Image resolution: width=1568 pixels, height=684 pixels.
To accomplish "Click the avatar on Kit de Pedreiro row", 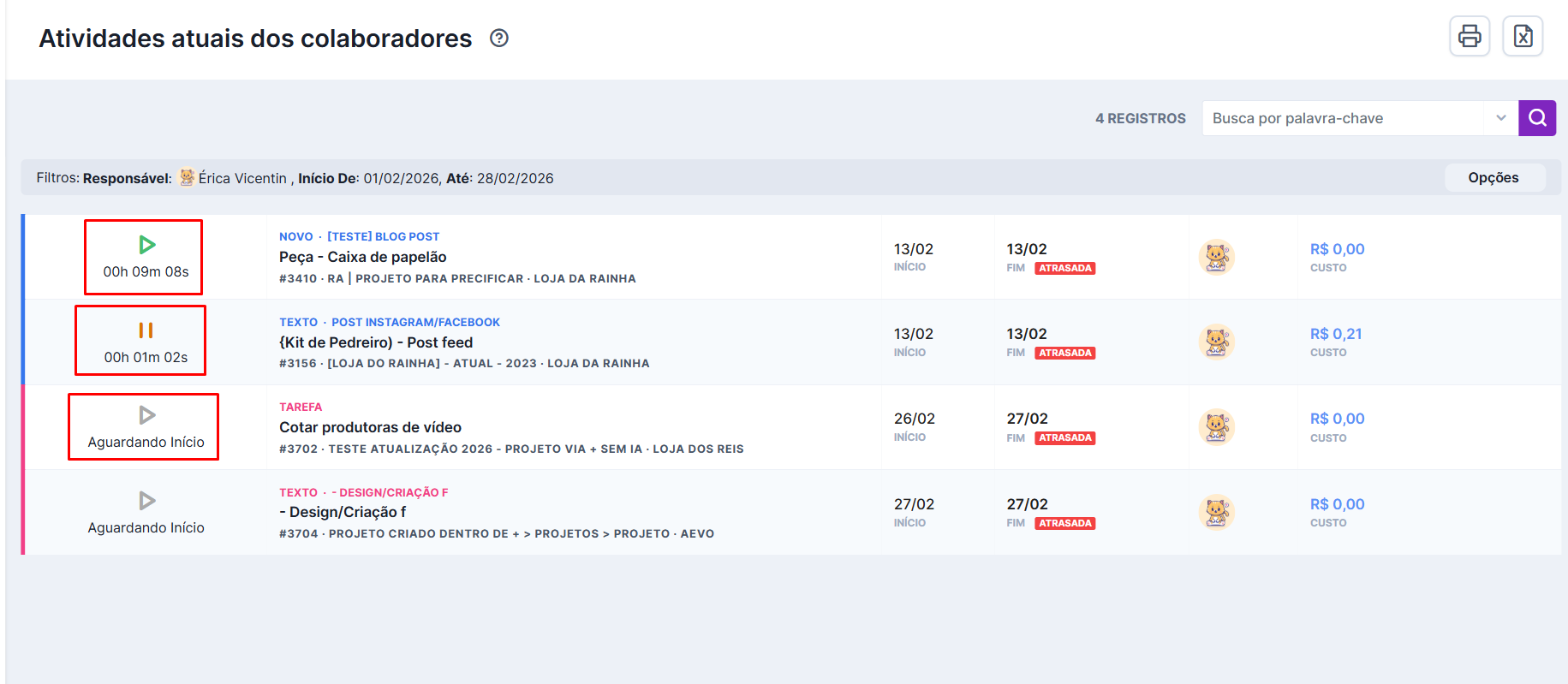I will click(x=1216, y=342).
